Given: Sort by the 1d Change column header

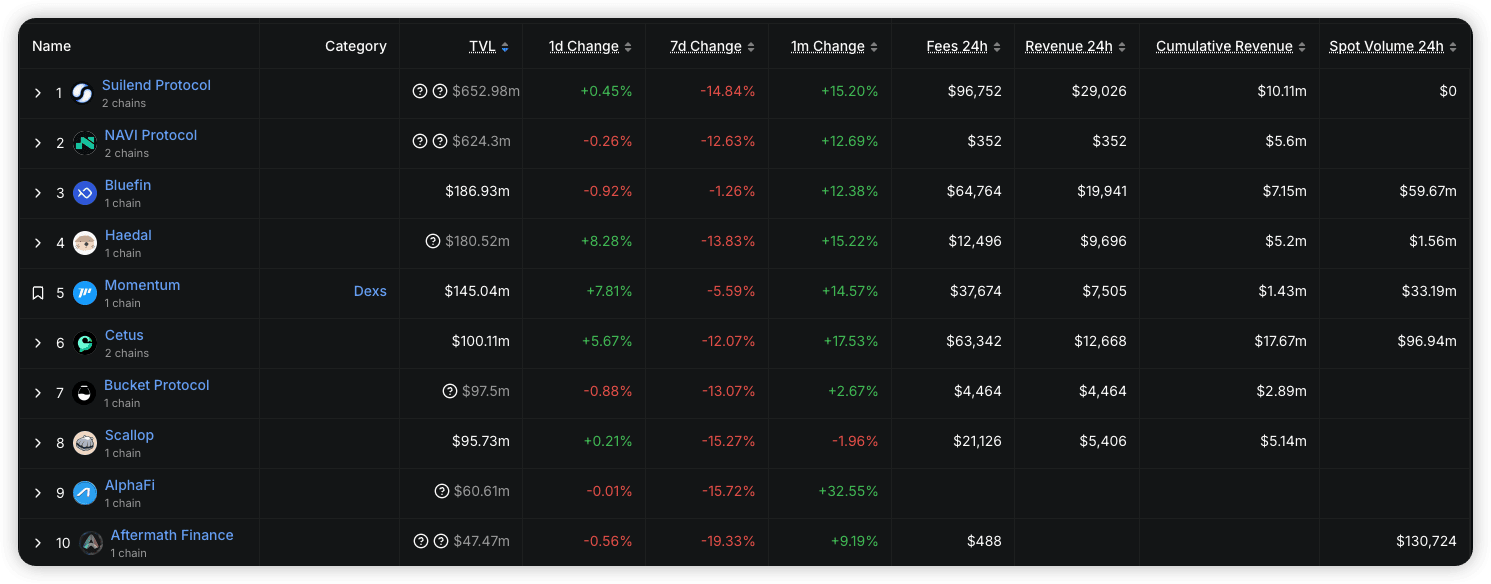Looking at the screenshot, I should point(584,46).
